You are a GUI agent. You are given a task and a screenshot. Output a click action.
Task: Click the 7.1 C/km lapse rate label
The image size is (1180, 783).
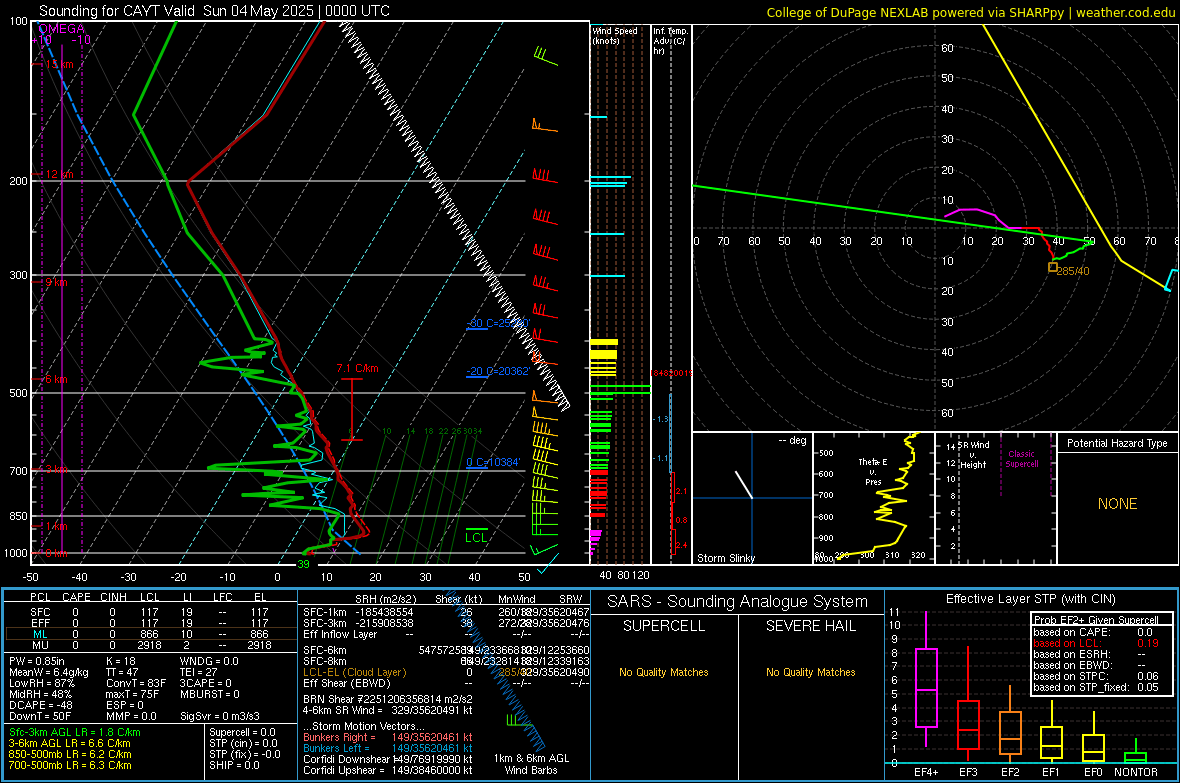point(357,368)
